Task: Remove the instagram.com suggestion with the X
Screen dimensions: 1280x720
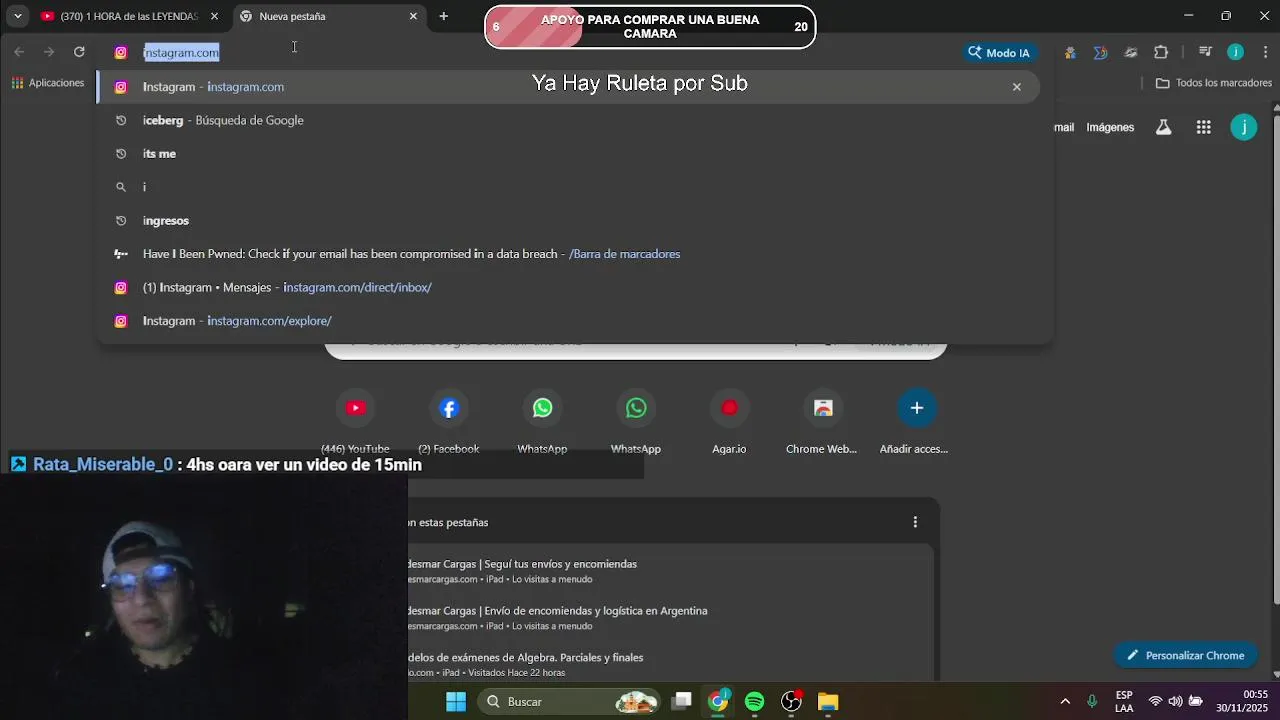Action: [1017, 87]
